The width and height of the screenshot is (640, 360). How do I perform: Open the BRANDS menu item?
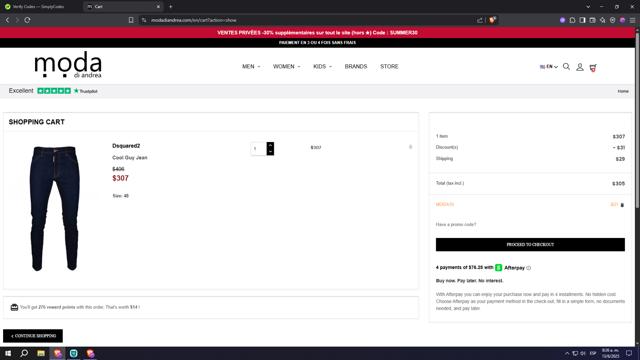(356, 67)
